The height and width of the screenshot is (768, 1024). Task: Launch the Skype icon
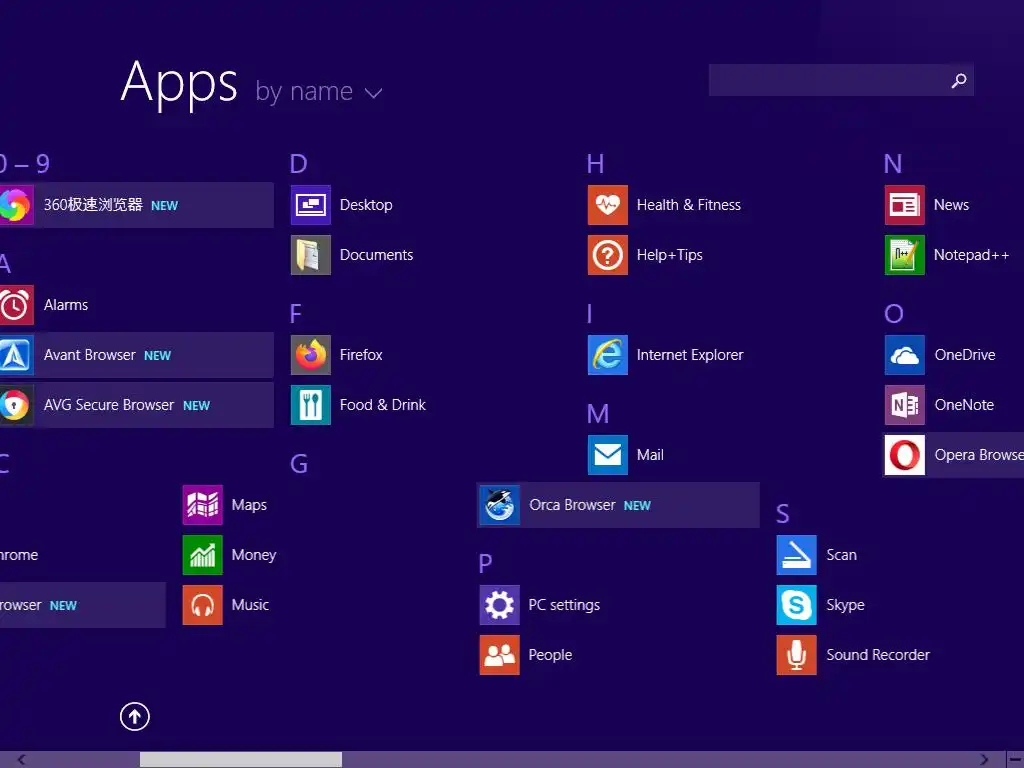coord(797,605)
